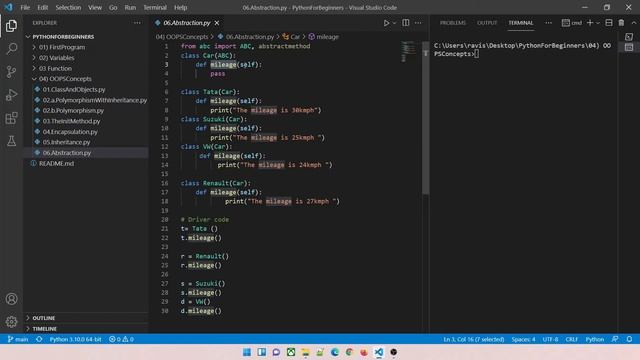The image size is (640, 360).
Task: Open editor More Actions ellipsis
Action: click(418, 23)
